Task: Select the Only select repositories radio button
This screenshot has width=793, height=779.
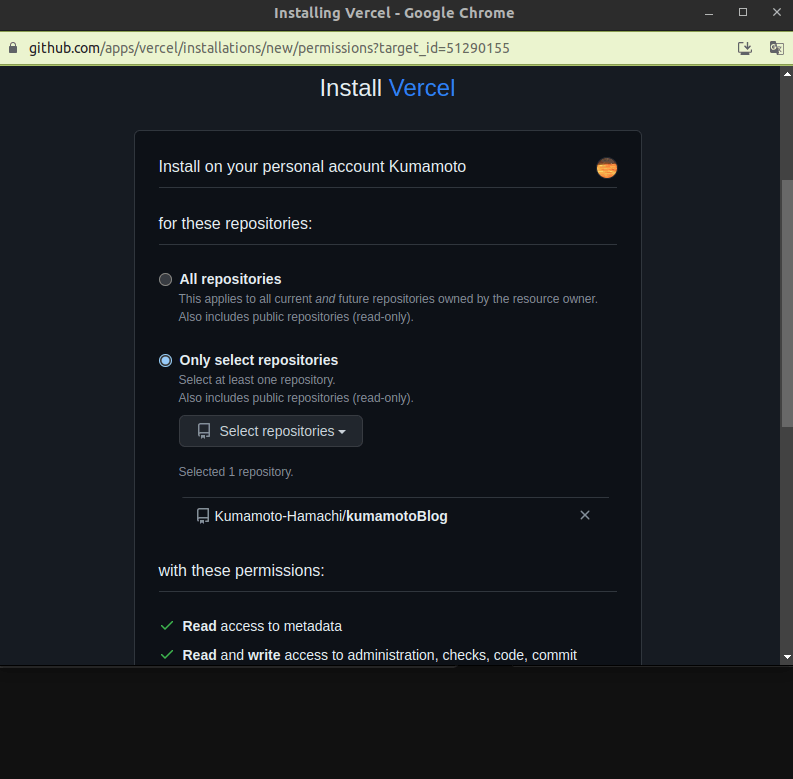Action: pyautogui.click(x=165, y=360)
